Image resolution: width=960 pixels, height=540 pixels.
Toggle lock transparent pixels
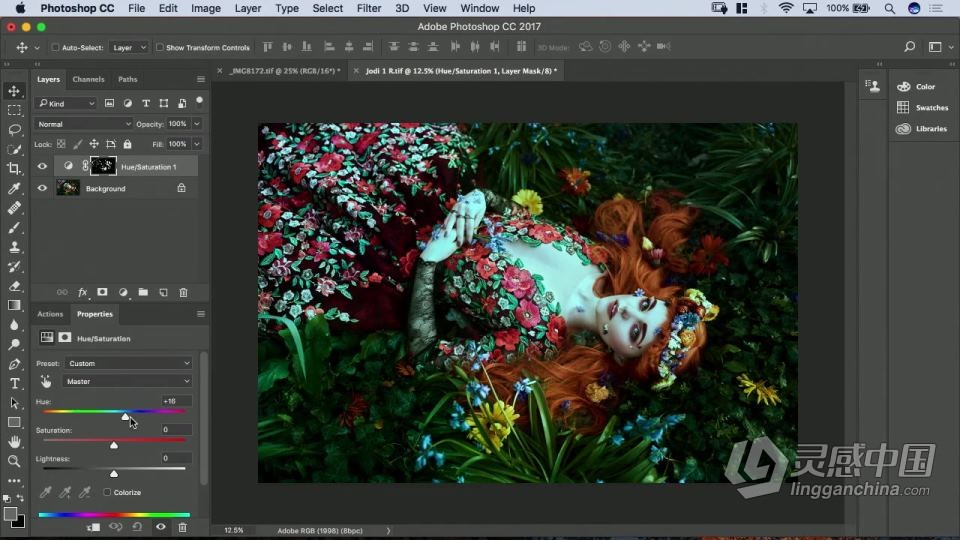(61, 144)
